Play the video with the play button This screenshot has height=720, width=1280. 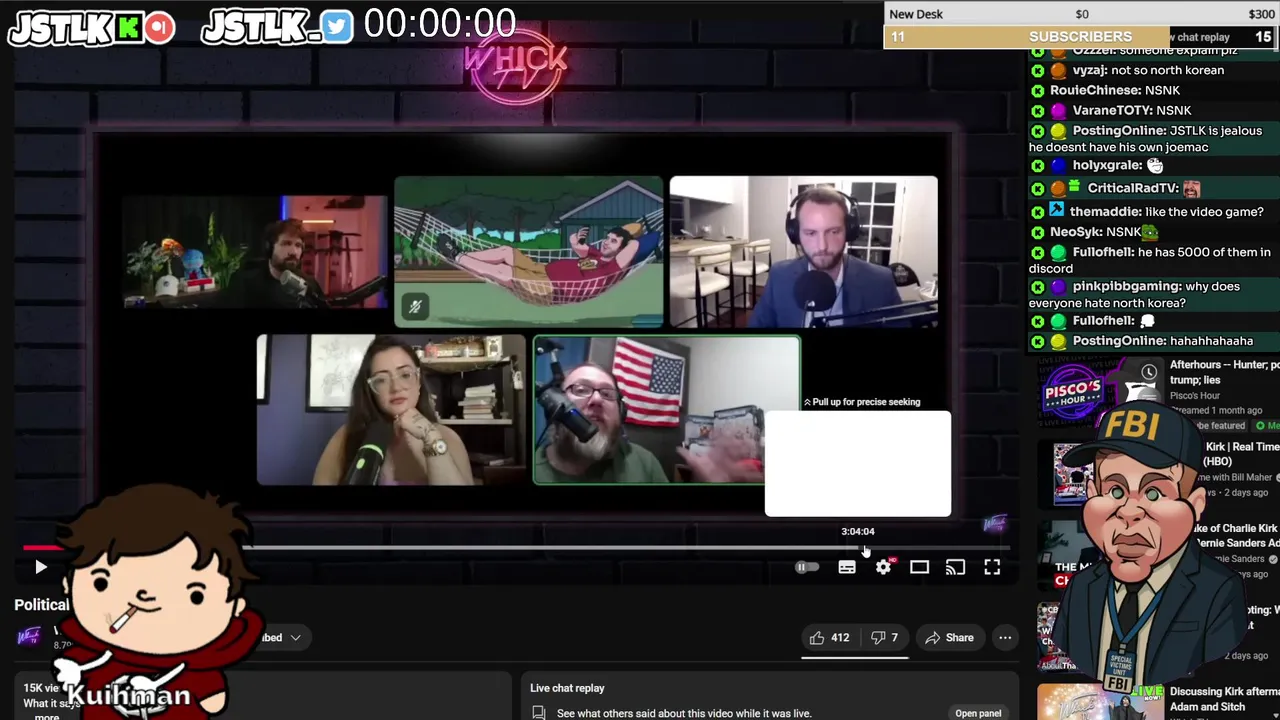pyautogui.click(x=41, y=567)
